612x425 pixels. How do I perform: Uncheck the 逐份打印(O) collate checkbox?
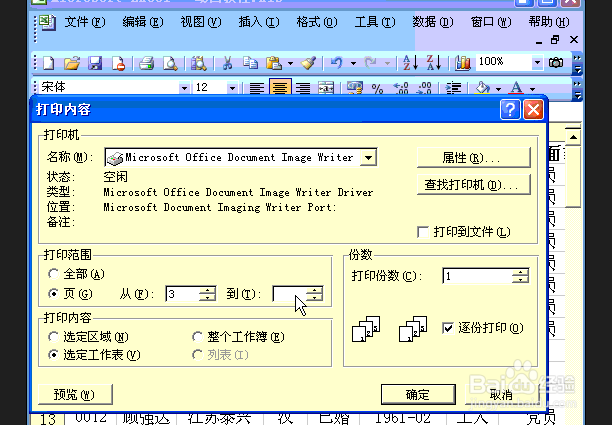pos(448,328)
